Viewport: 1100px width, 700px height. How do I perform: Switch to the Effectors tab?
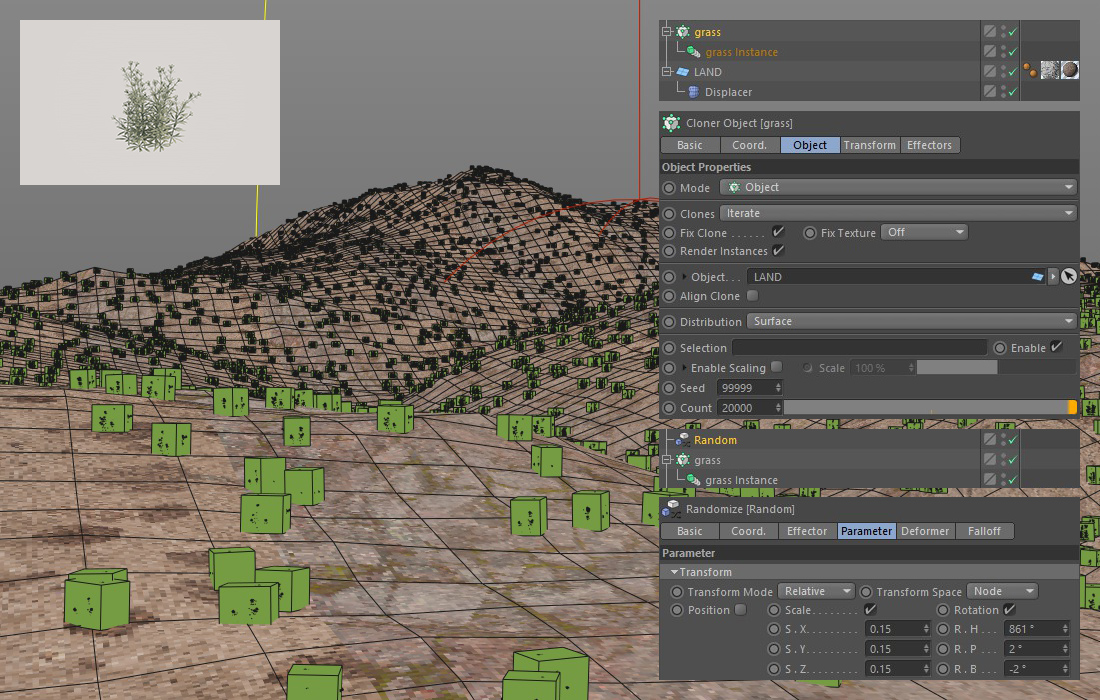click(929, 145)
